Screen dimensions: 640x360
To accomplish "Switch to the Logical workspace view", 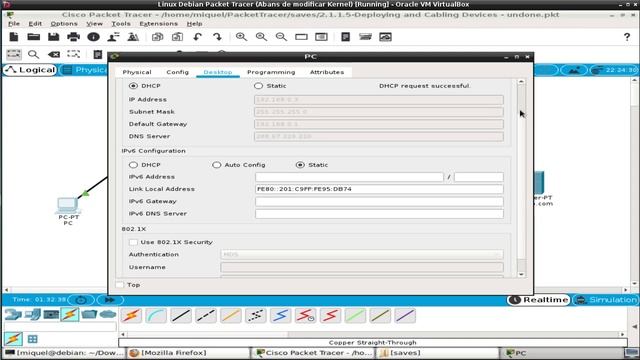I will [30, 70].
